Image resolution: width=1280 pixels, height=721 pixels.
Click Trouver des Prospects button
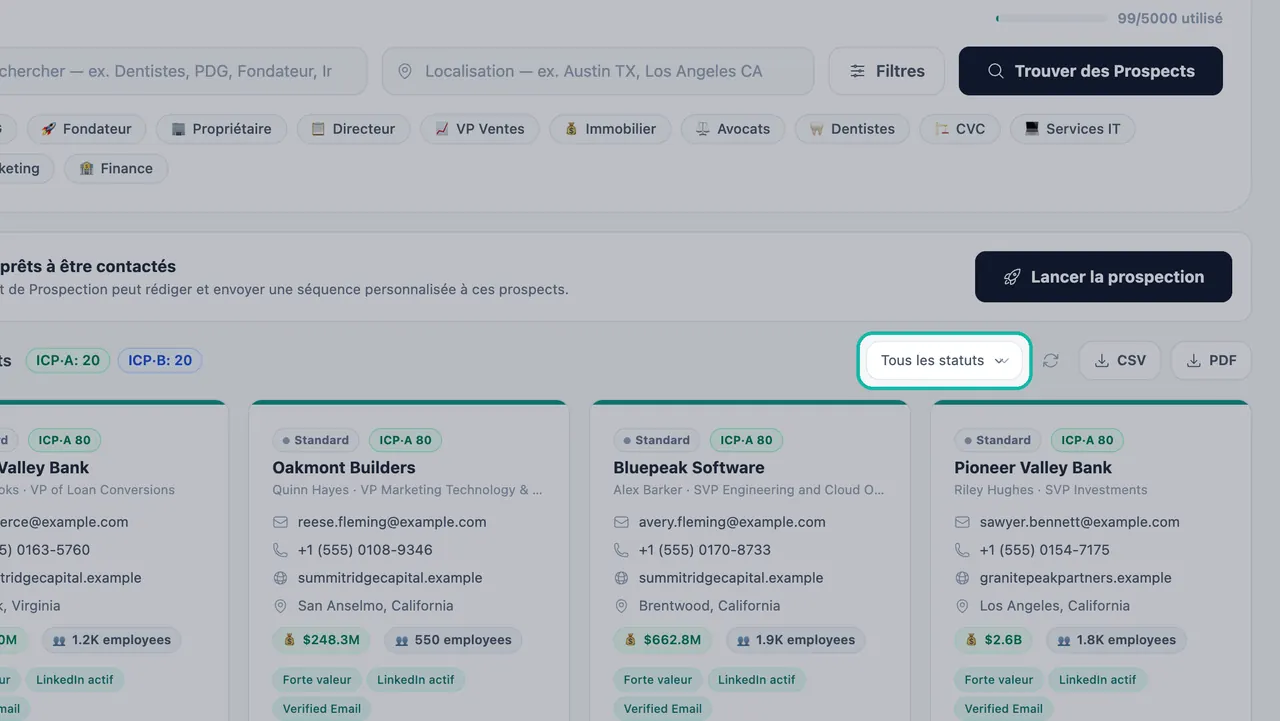(1090, 71)
